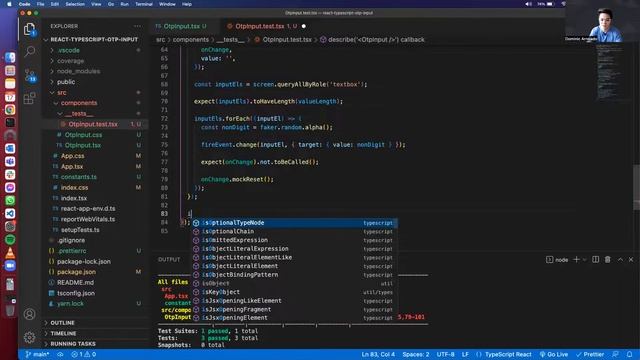The image size is (640, 360).
Task: Open the Accounts menu icon
Action: tap(29, 314)
